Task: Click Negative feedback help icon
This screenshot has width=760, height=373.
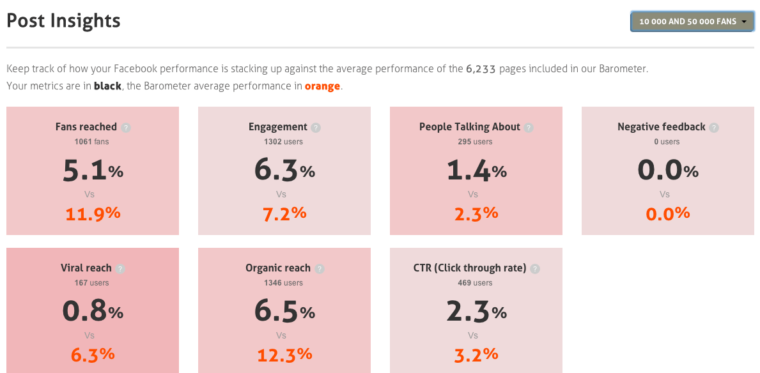Action: coord(714,128)
